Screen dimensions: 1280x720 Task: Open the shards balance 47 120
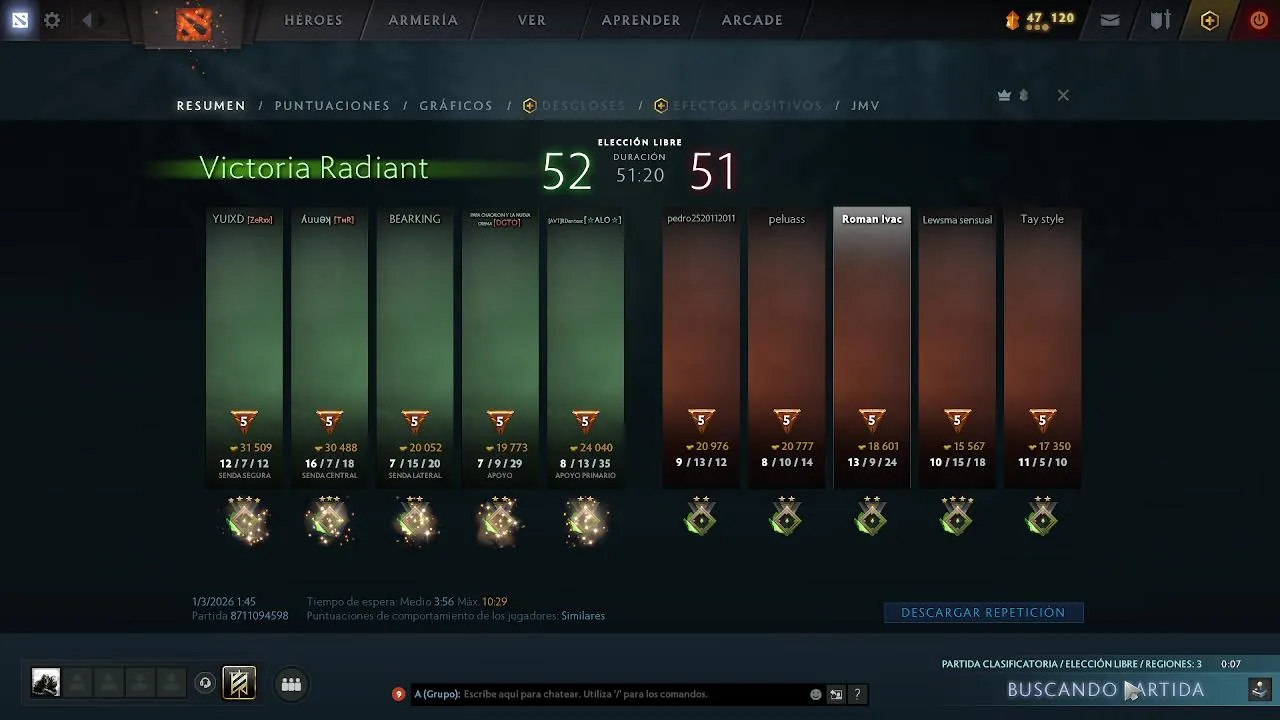(1040, 19)
